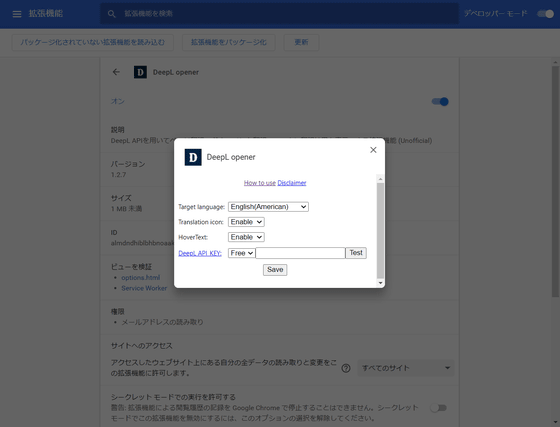This screenshot has height=427, width=560.
Task: Open the Target language dropdown
Action: [268, 207]
